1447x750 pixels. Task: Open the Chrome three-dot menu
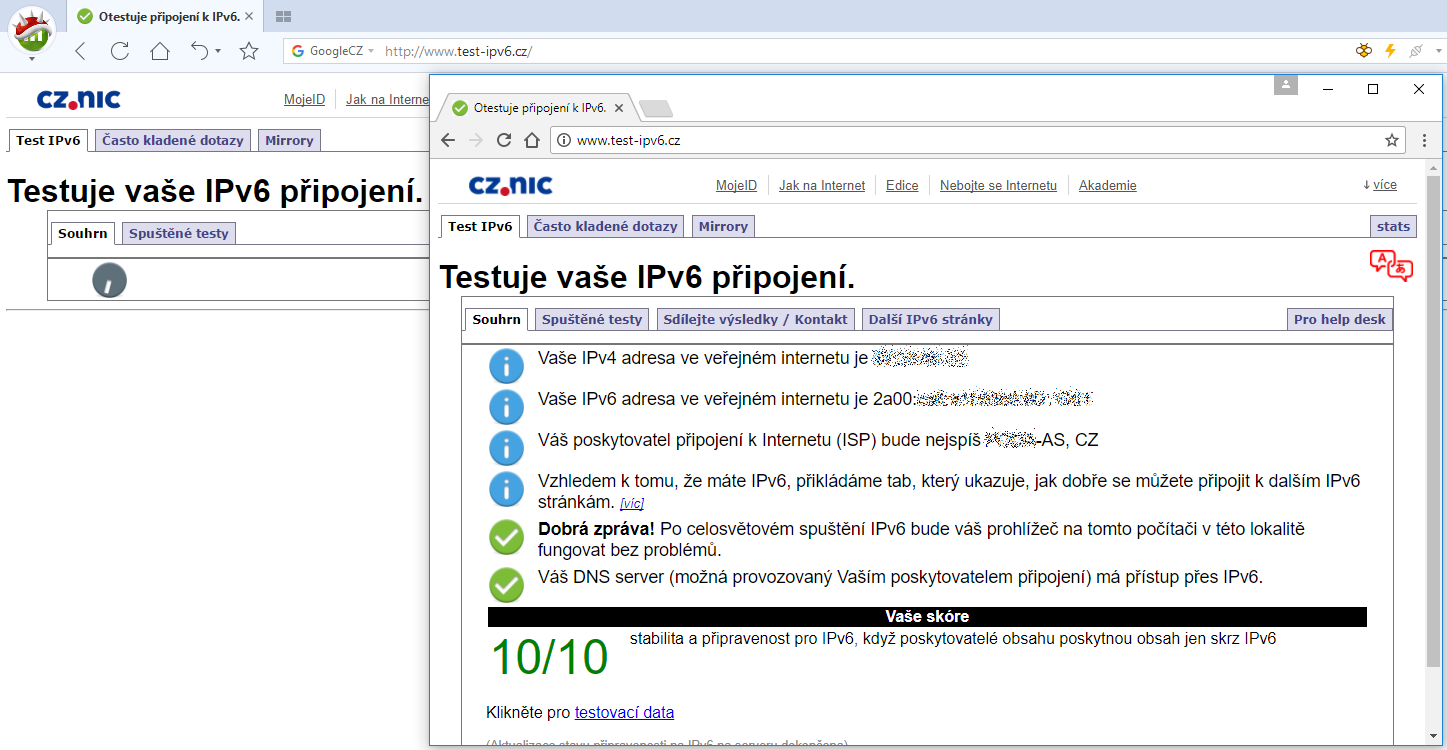[1425, 140]
